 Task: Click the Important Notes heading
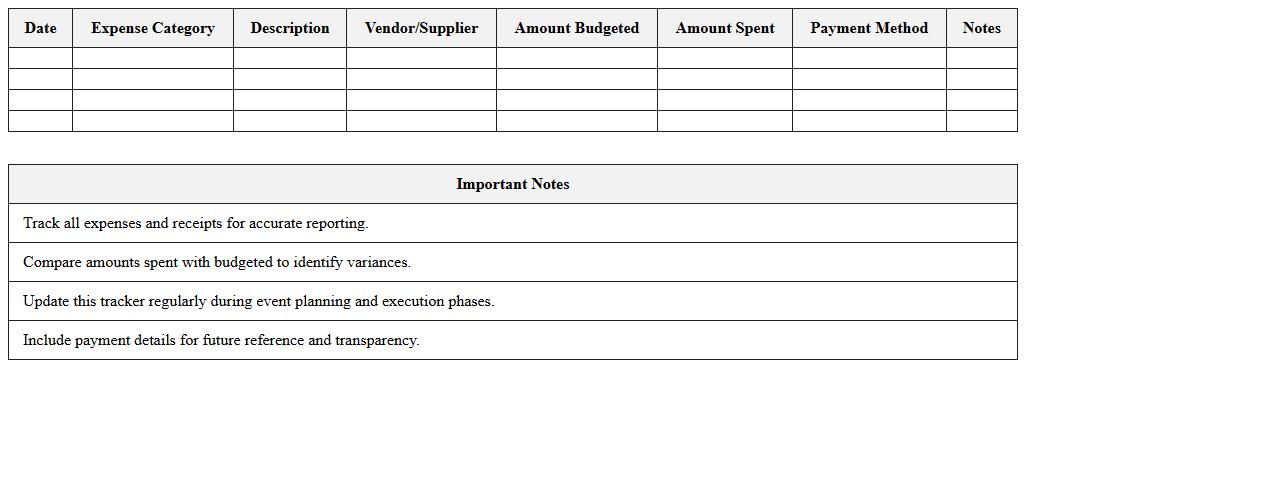tap(513, 184)
